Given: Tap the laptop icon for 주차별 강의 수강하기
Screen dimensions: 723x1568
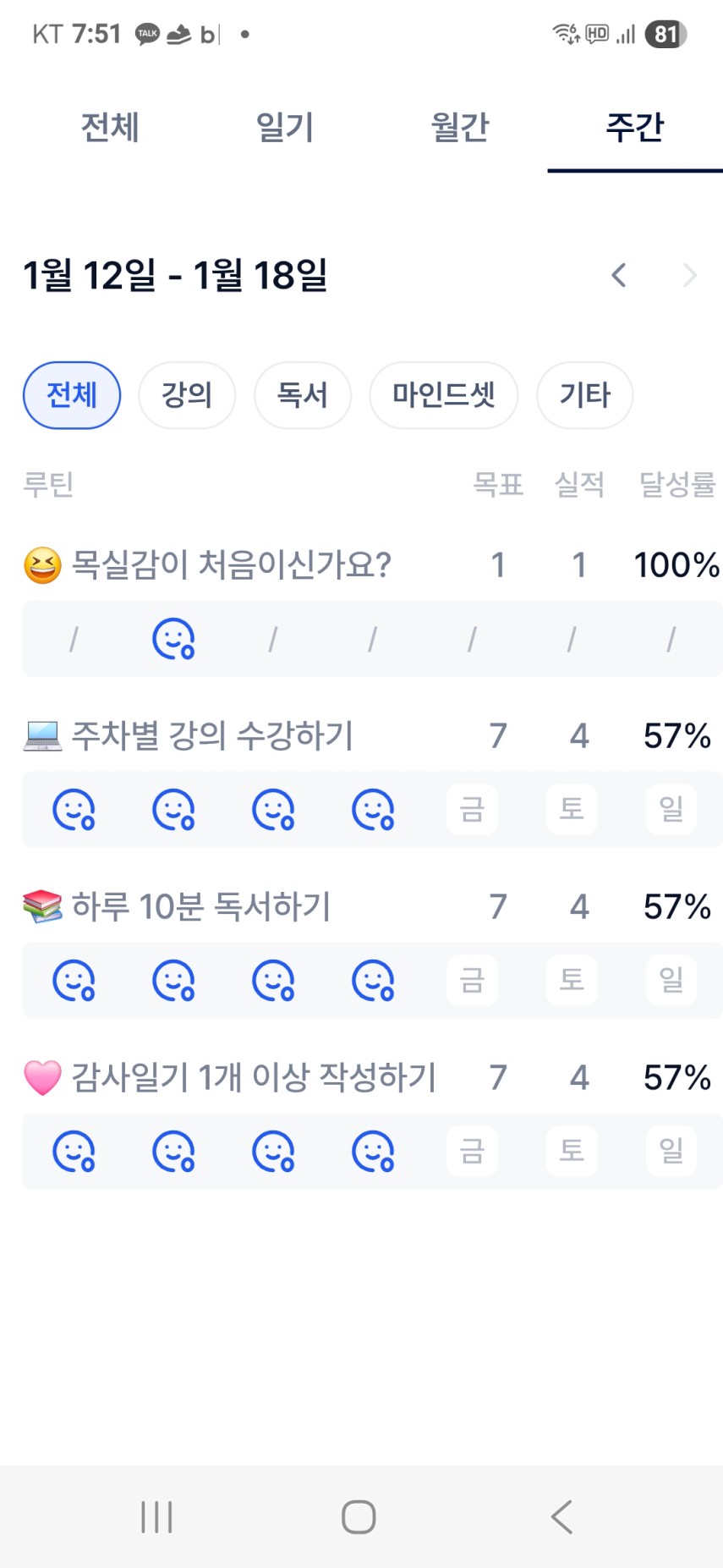Looking at the screenshot, I should click(42, 736).
